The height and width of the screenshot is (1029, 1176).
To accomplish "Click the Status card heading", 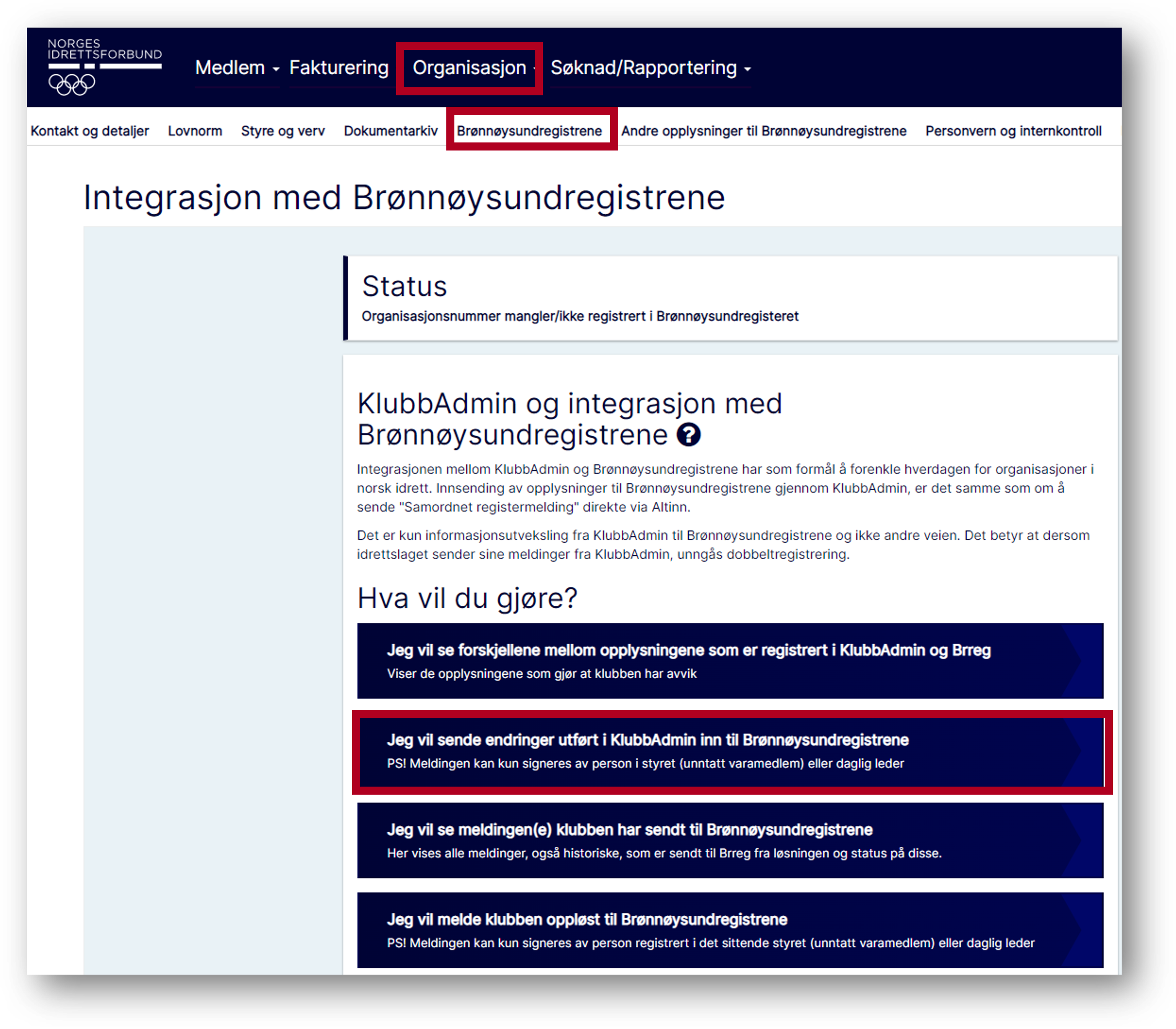I will pyautogui.click(x=404, y=286).
